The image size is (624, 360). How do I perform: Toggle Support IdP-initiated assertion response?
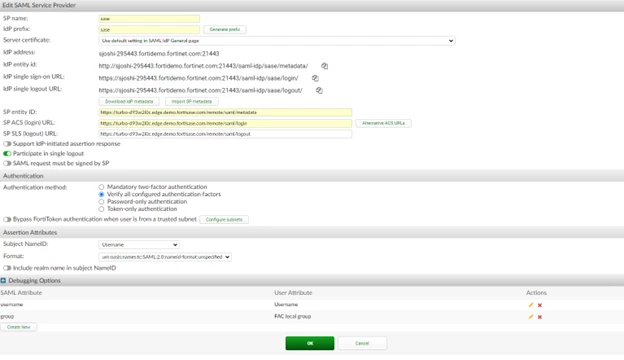(x=7, y=144)
